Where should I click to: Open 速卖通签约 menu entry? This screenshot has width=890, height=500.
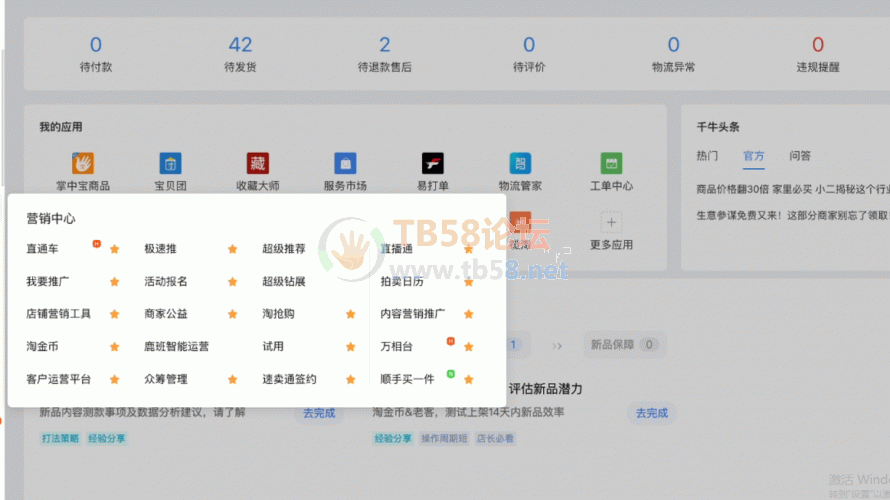coord(289,379)
